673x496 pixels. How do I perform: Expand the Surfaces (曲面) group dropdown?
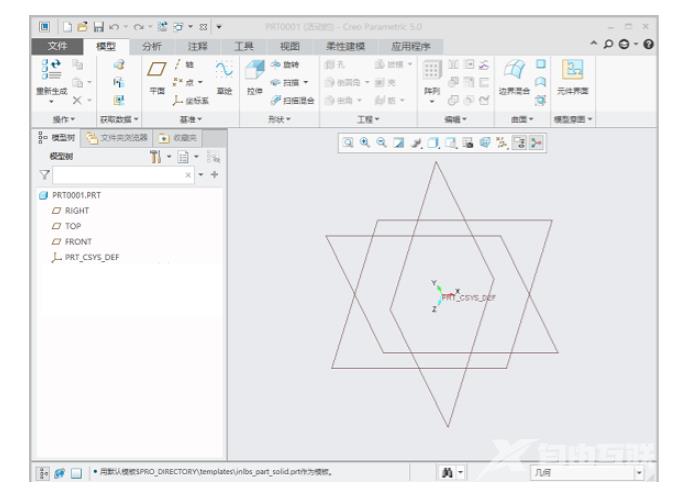pyautogui.click(x=522, y=119)
